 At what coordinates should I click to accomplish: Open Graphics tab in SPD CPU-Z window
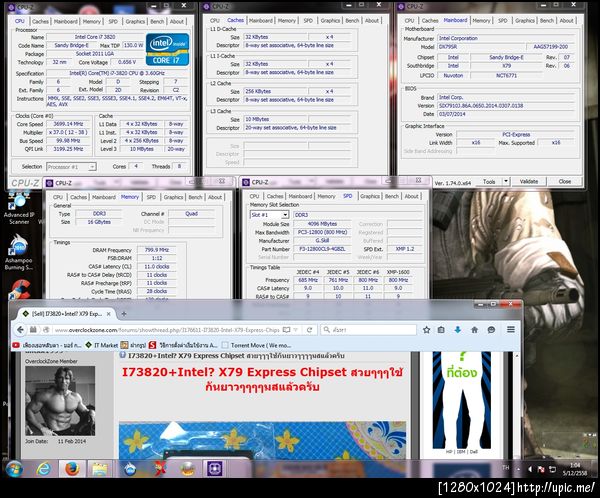370,196
